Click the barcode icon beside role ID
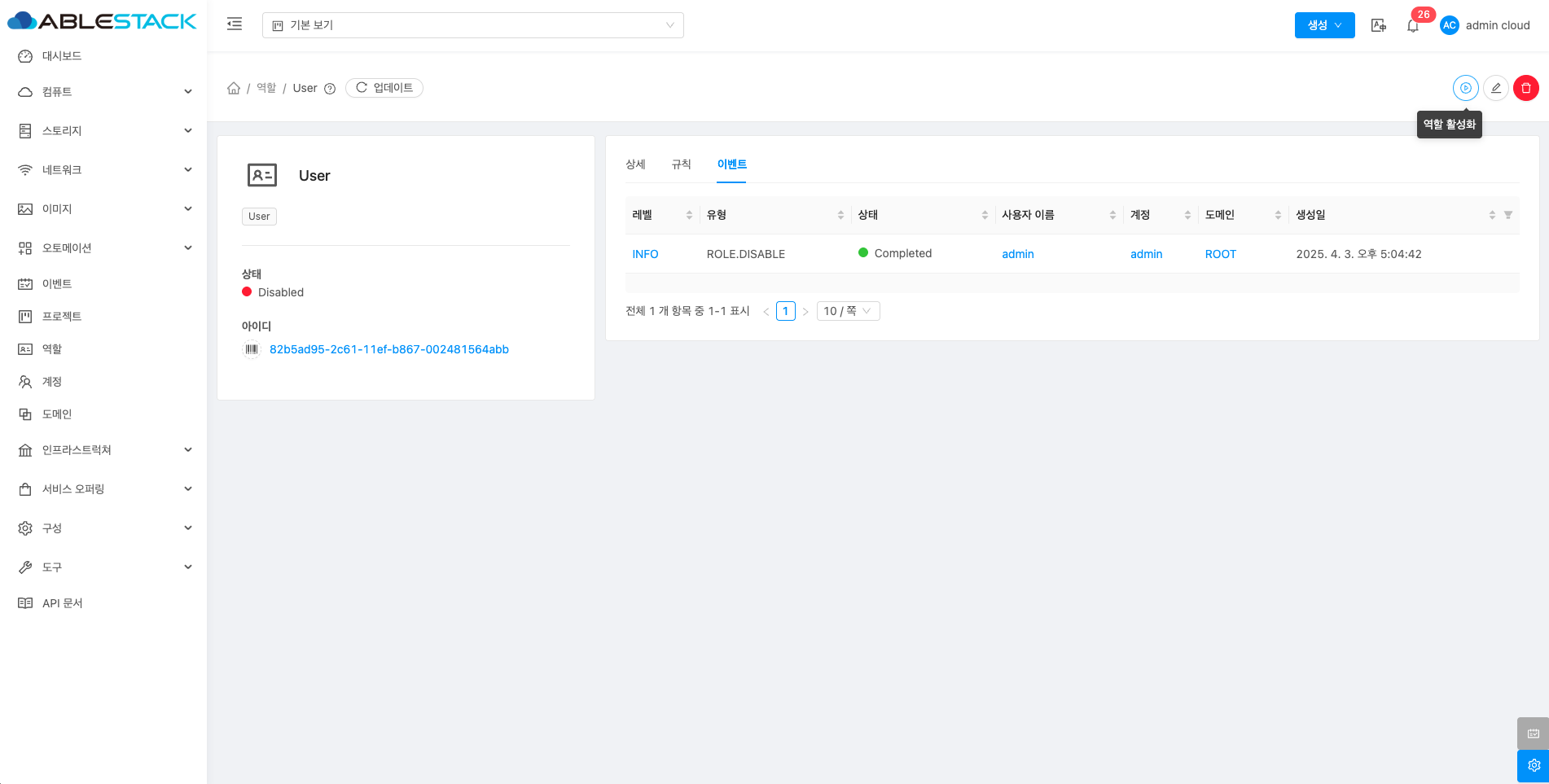Image resolution: width=1549 pixels, height=784 pixels. coord(252,349)
